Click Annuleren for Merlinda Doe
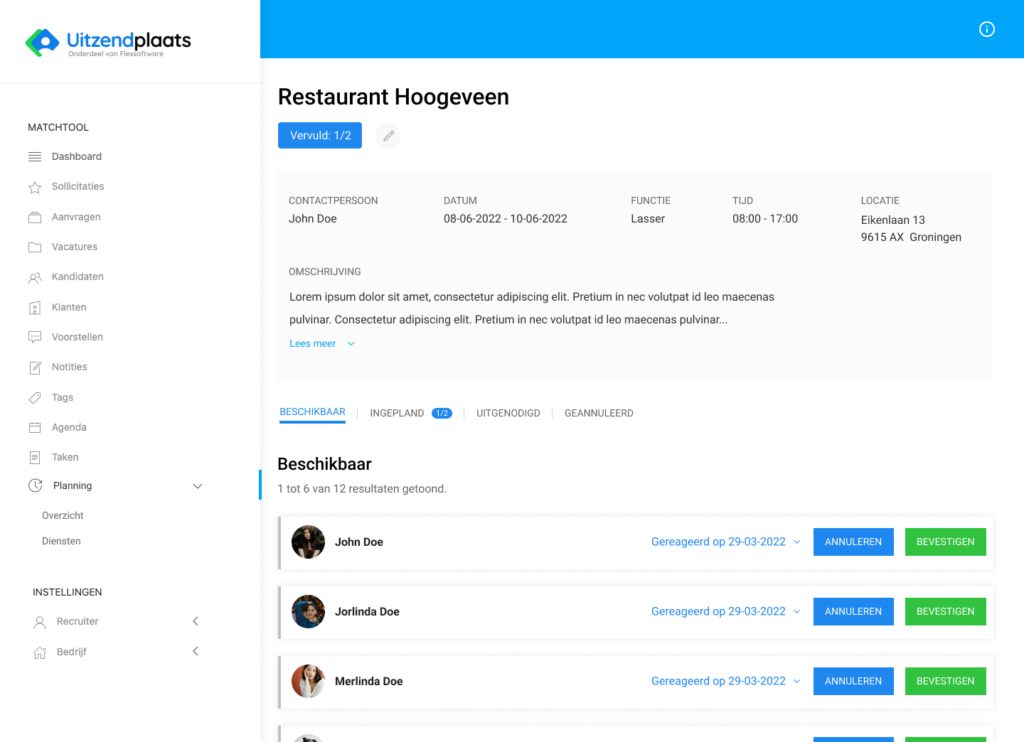The height and width of the screenshot is (742, 1024). (x=853, y=681)
